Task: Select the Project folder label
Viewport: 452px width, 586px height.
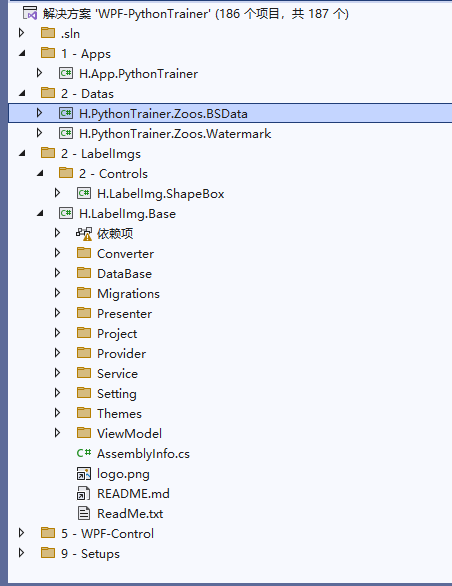Action: 117,334
